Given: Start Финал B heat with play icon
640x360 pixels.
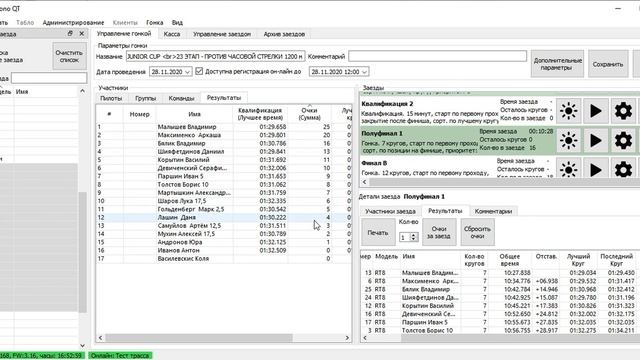Looking at the screenshot, I should coord(596,169).
